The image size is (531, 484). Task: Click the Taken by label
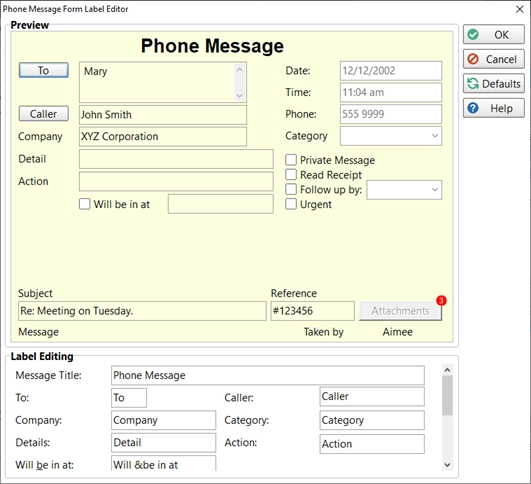pyautogui.click(x=323, y=332)
